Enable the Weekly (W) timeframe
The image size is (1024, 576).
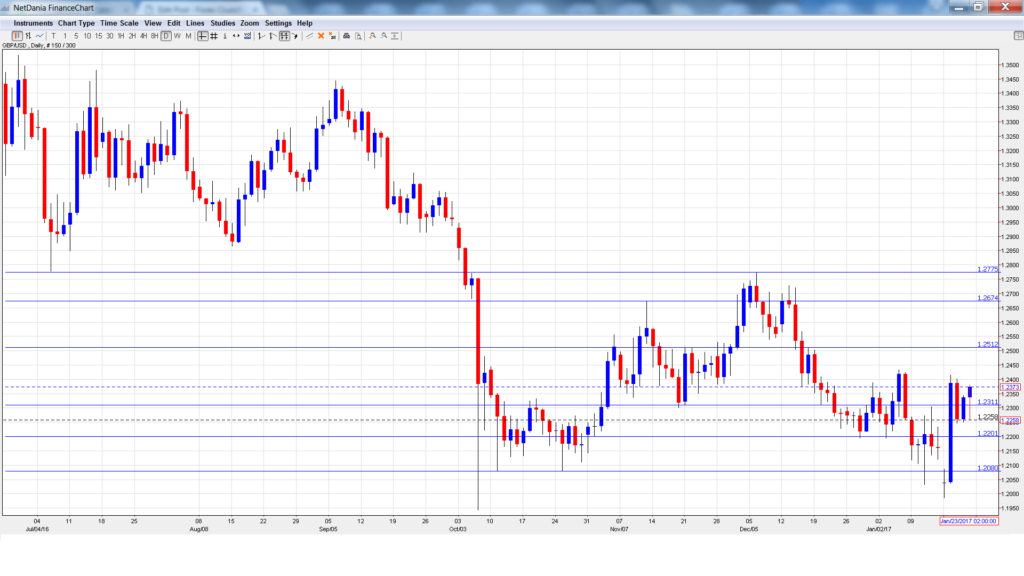(x=176, y=36)
